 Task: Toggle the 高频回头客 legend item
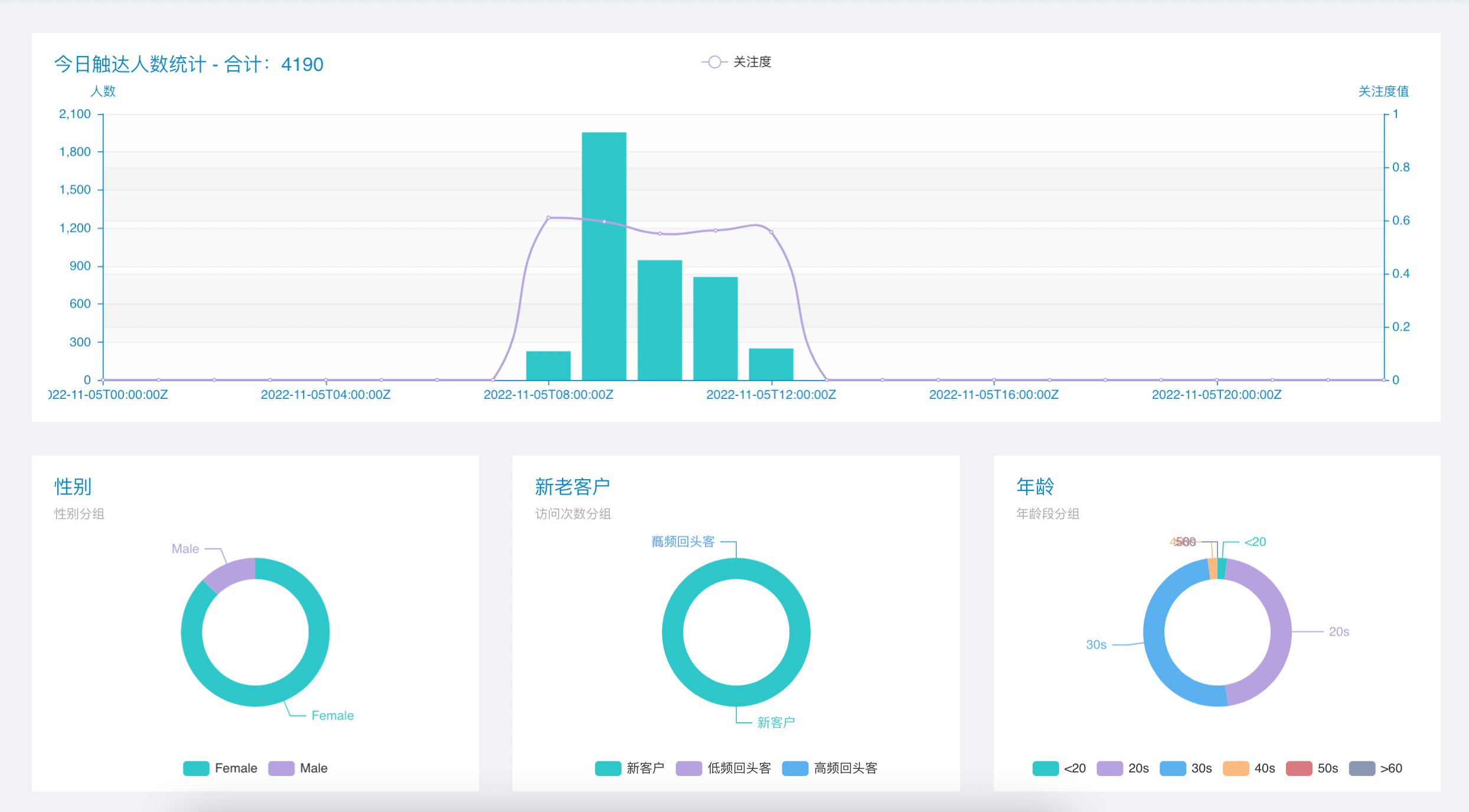pos(830,768)
